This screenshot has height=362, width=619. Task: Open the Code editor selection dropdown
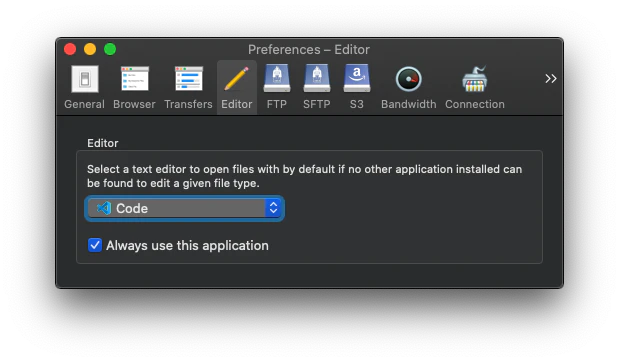click(184, 208)
